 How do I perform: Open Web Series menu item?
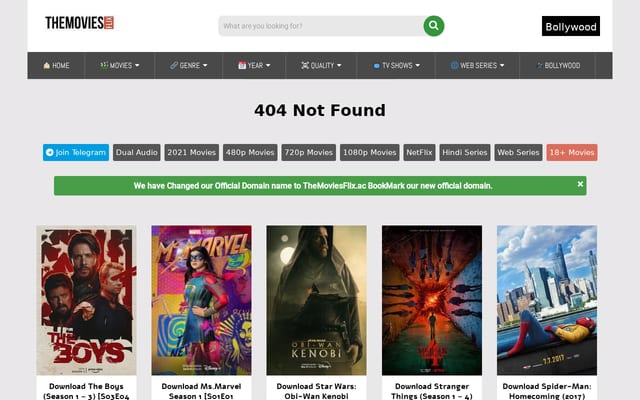pos(478,65)
